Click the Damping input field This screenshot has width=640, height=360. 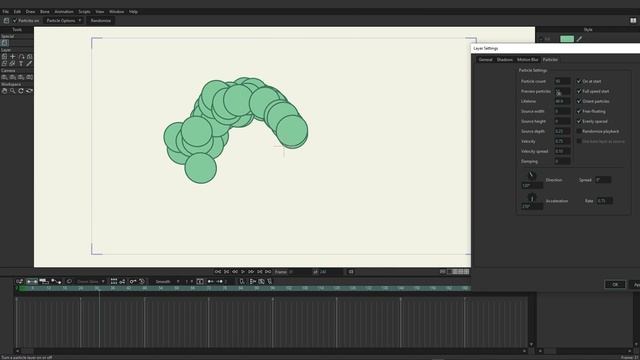click(562, 161)
